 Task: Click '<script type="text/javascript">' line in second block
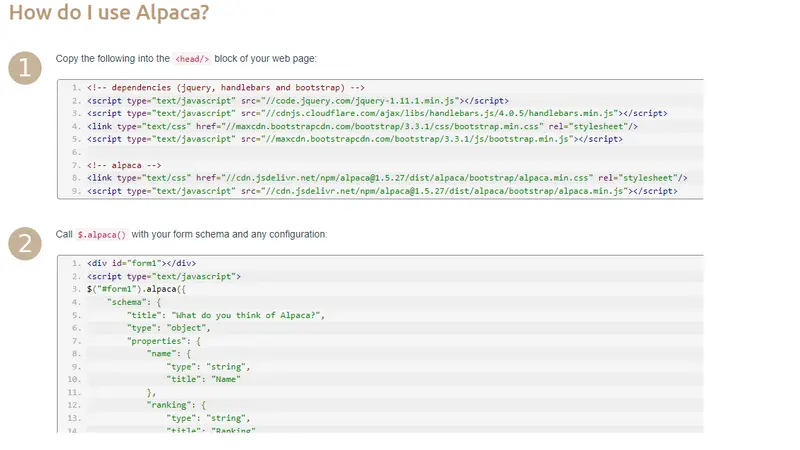click(x=164, y=276)
